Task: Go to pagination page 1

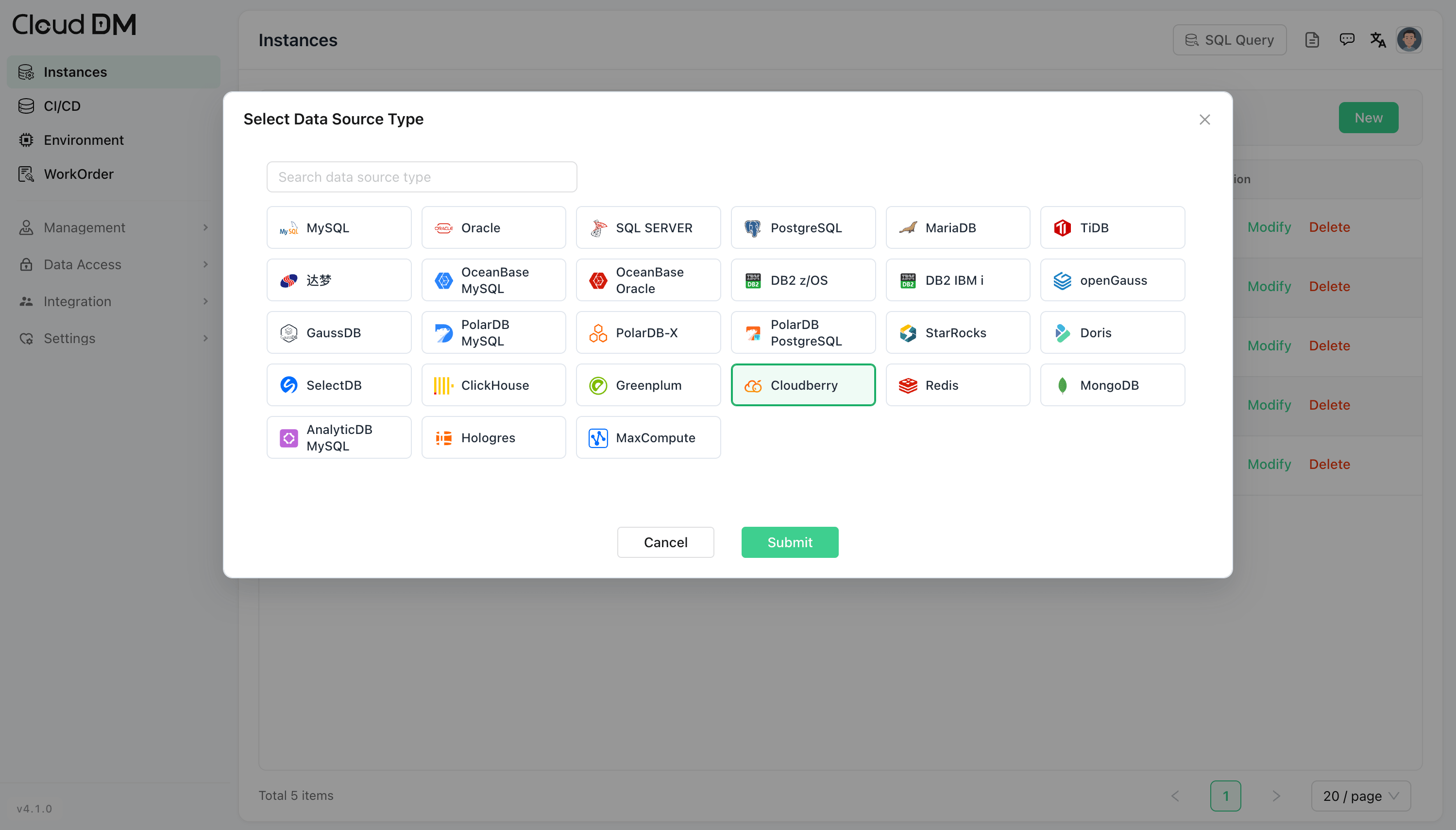Action: 1226,796
